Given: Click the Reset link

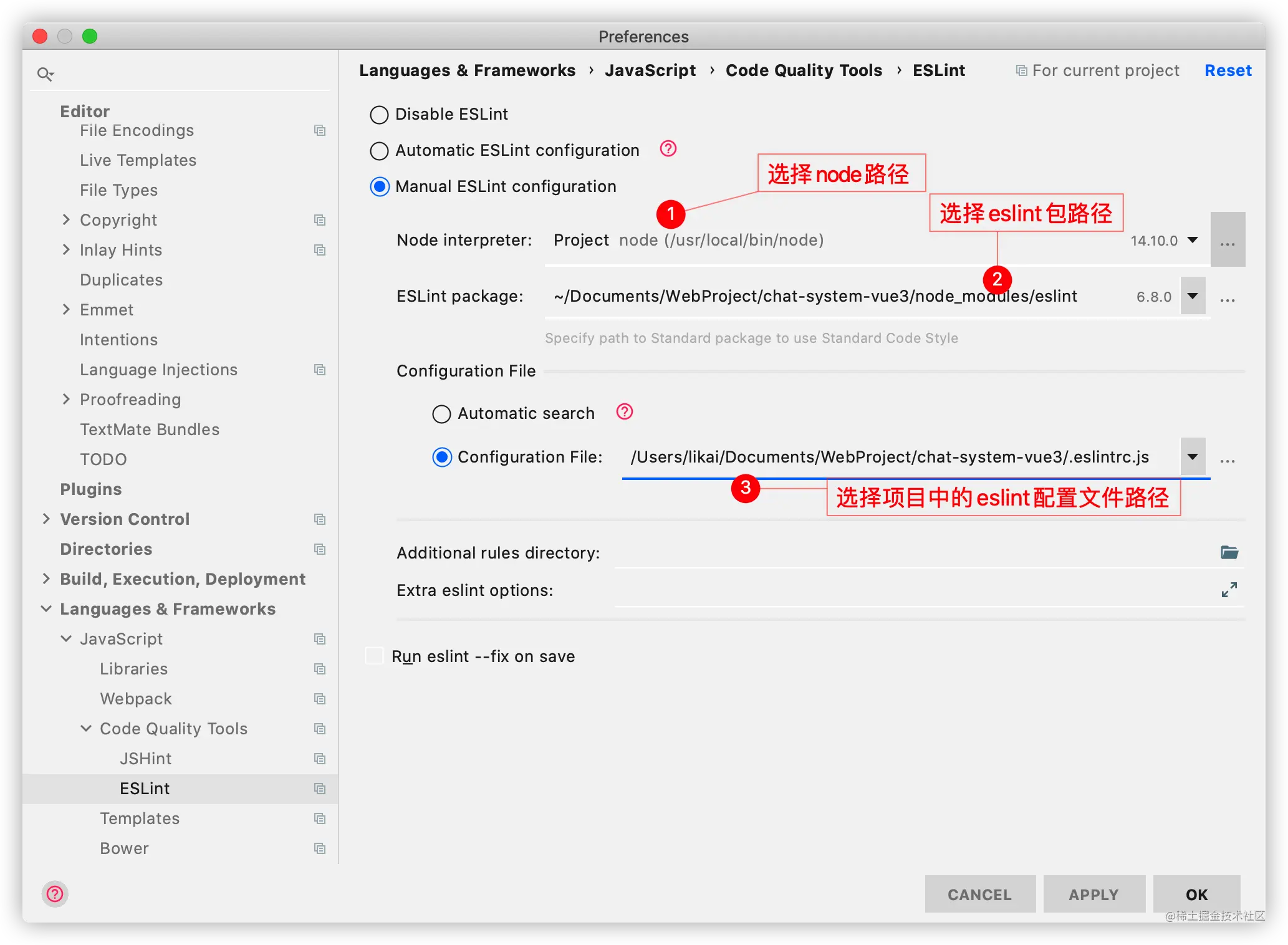Looking at the screenshot, I should pos(1227,70).
